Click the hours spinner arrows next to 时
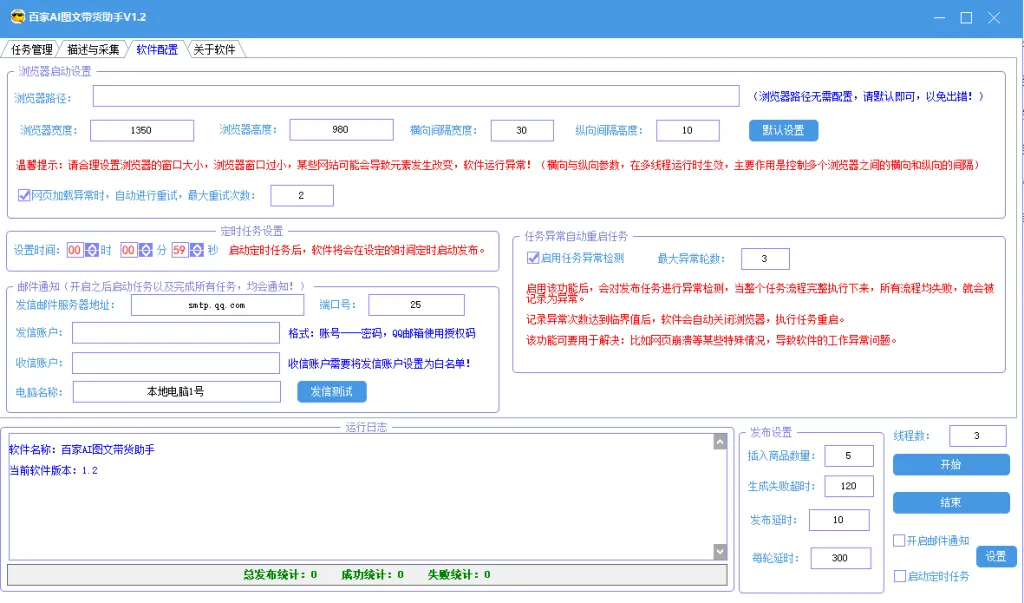Image resolution: width=1024 pixels, height=603 pixels. (x=91, y=250)
